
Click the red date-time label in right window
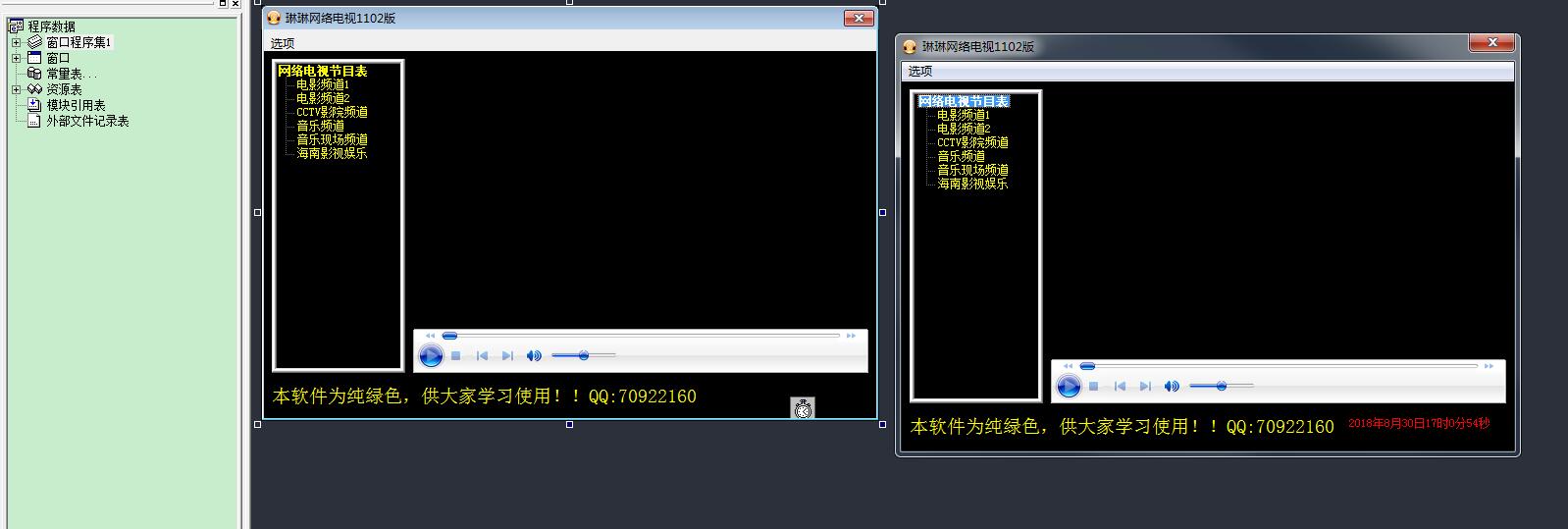click(x=1418, y=424)
